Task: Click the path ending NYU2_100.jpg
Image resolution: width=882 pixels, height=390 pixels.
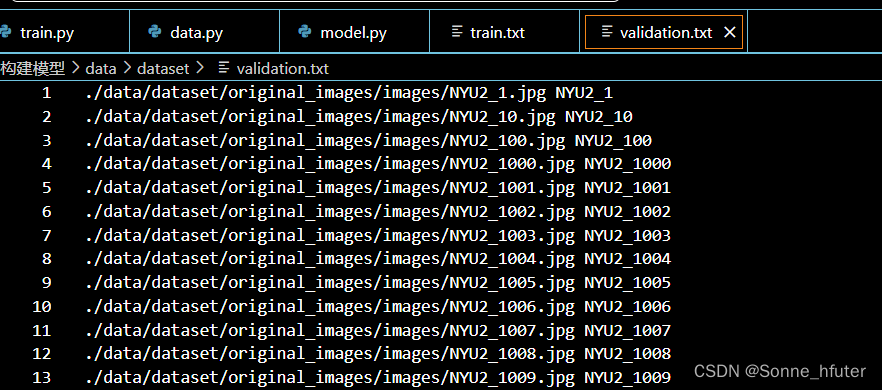Action: [325, 140]
